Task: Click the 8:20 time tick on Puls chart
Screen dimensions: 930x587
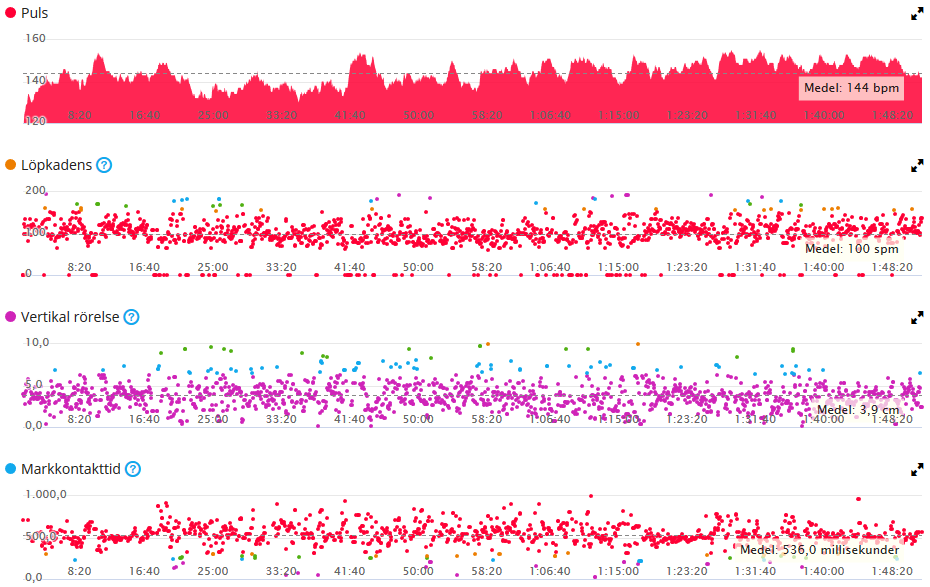Action: pyautogui.click(x=79, y=115)
